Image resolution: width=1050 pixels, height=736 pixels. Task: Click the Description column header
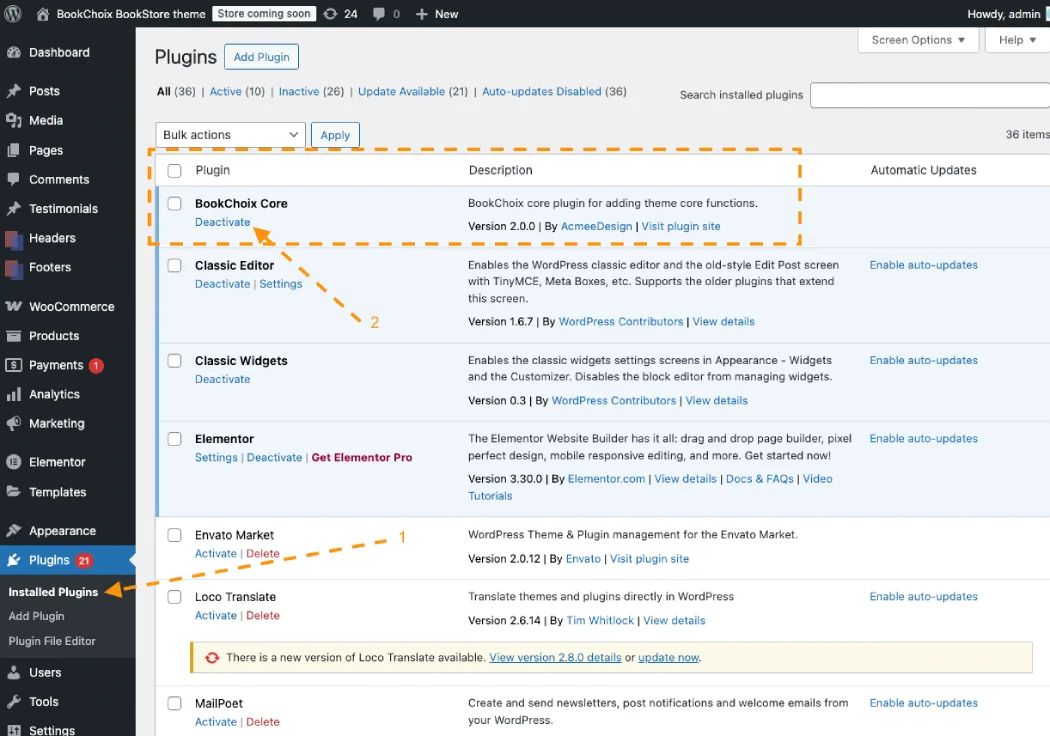pos(500,170)
